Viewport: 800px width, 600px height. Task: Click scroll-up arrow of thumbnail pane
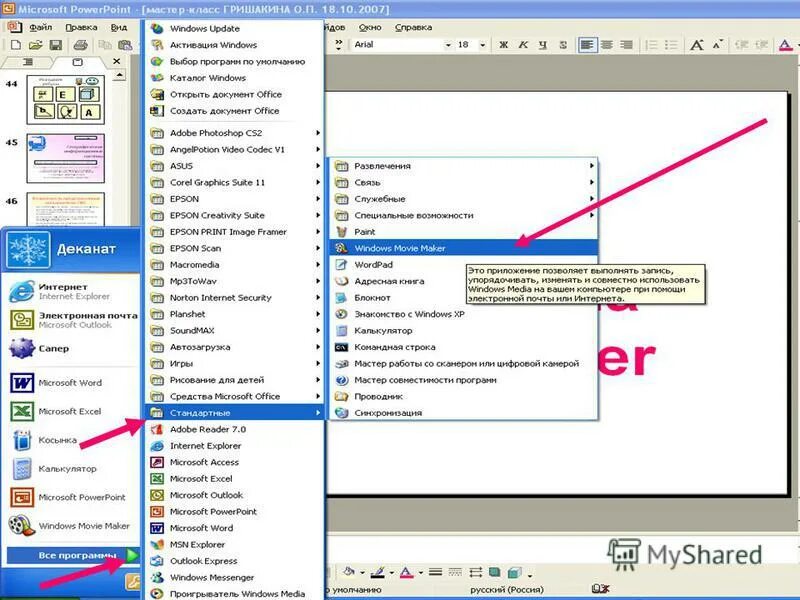tap(119, 76)
